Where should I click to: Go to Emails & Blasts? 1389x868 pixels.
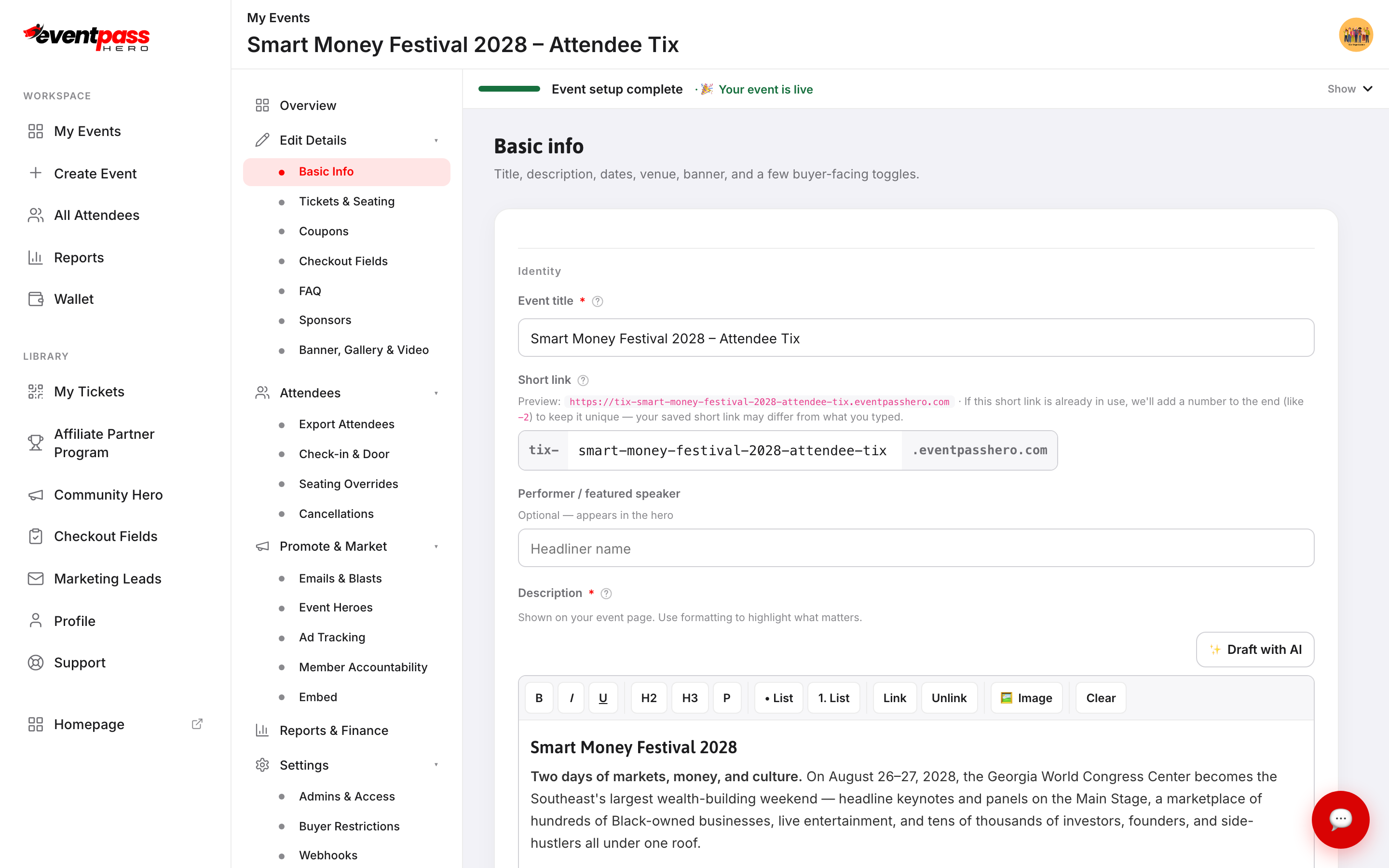click(x=347, y=578)
